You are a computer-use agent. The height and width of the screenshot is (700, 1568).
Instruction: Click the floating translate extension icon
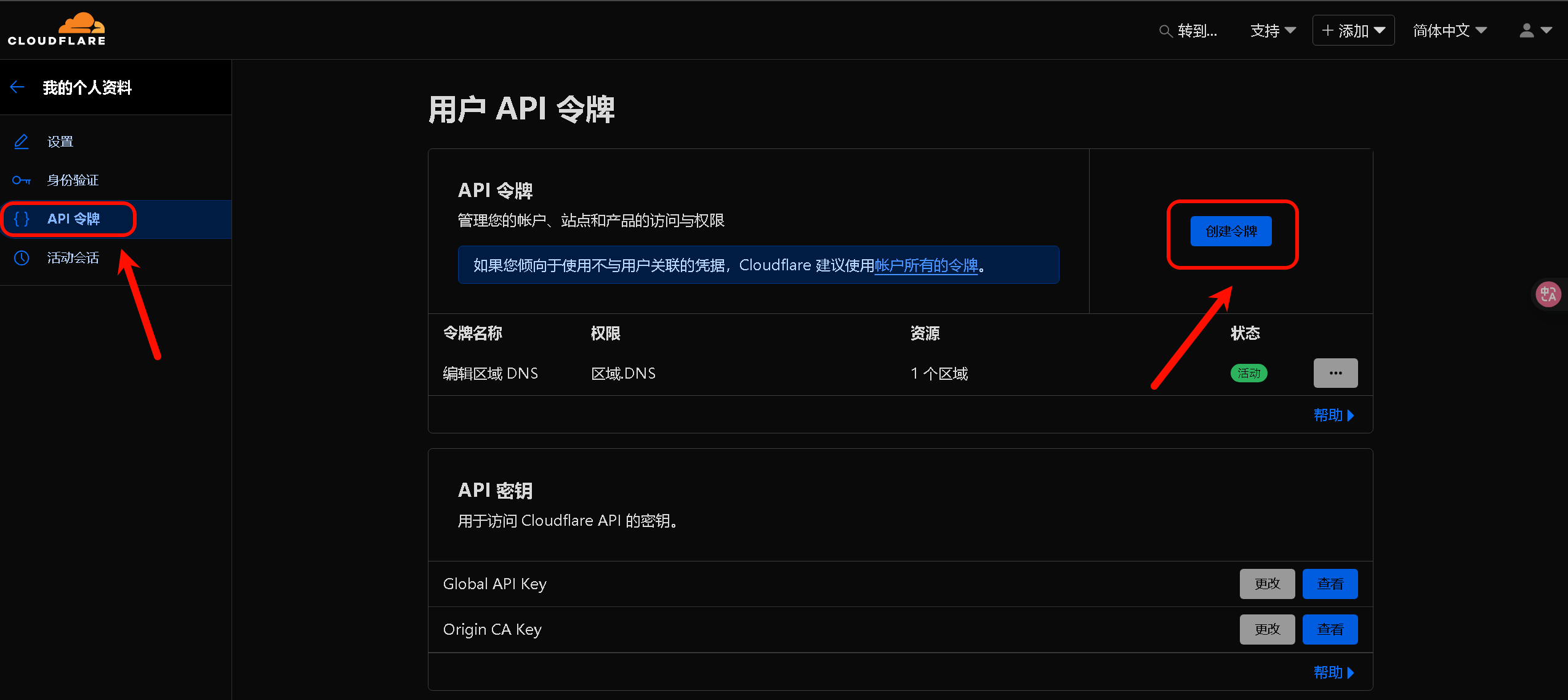(x=1548, y=294)
